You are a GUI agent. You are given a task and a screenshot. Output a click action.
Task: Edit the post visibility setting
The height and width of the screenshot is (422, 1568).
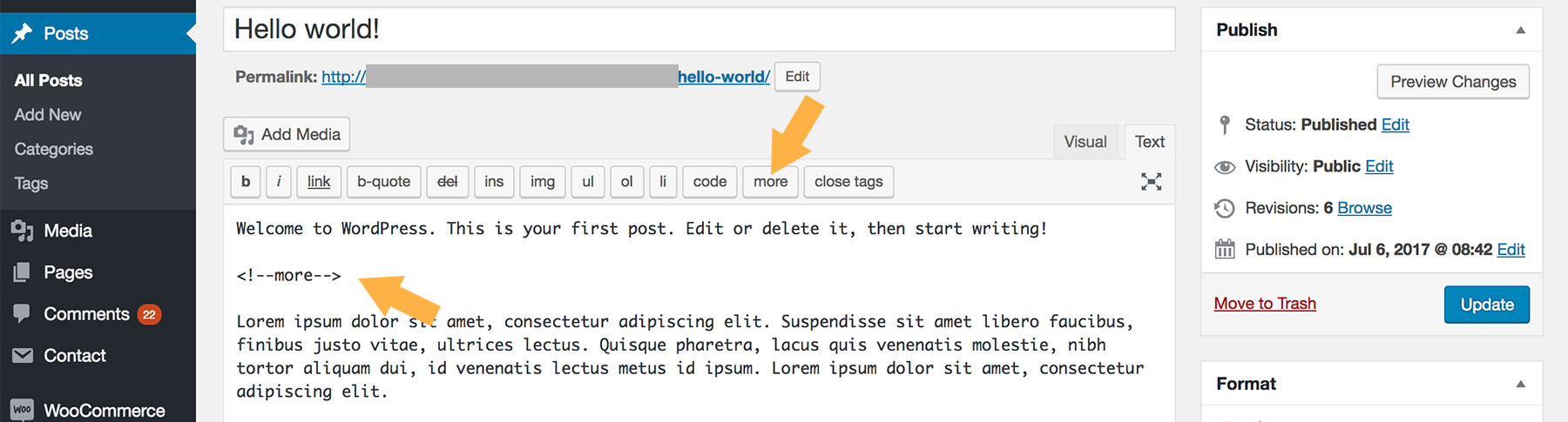point(1379,166)
